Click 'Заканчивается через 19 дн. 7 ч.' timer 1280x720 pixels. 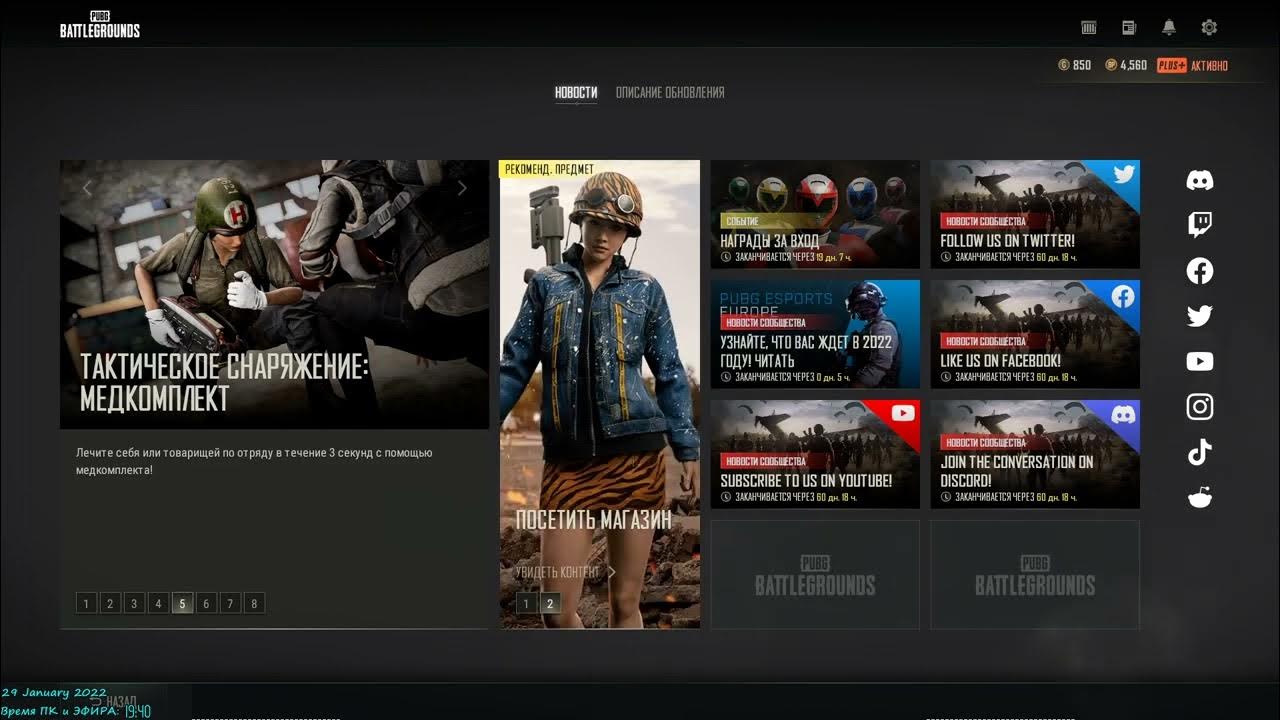point(784,258)
